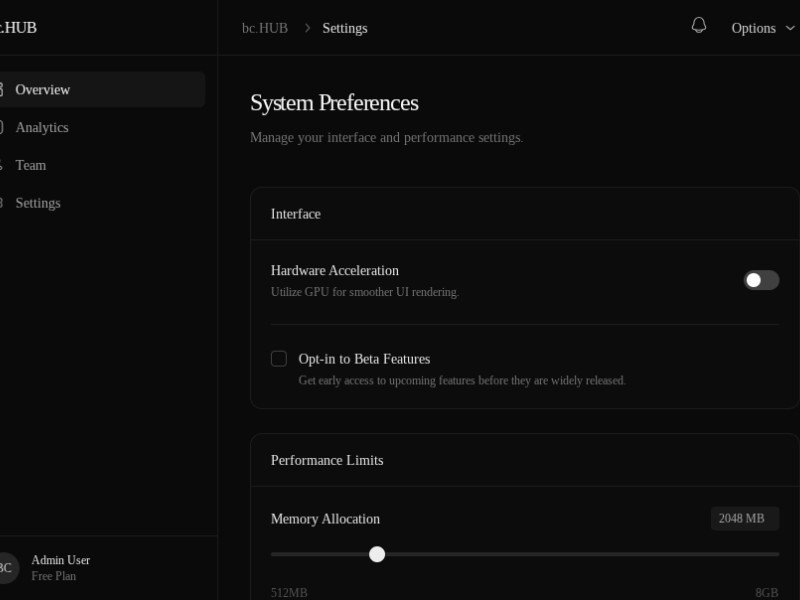Click the Settings sidebar icon
The width and height of the screenshot is (800, 600).
point(2,203)
